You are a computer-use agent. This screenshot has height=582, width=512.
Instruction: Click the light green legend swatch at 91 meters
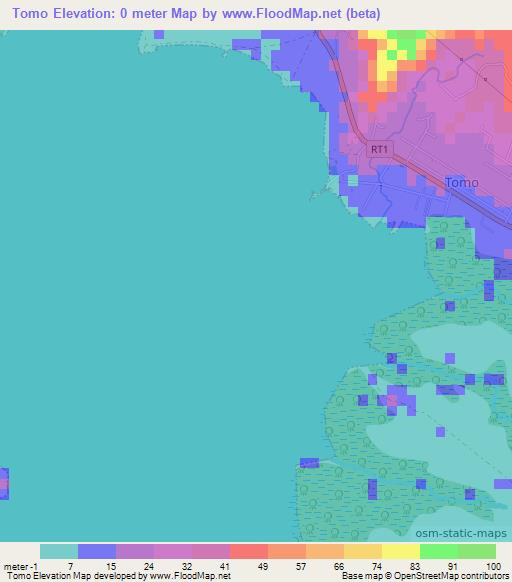477,551
